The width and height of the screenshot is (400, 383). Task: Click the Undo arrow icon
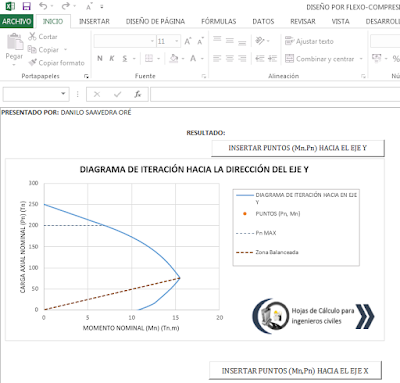[43, 6]
